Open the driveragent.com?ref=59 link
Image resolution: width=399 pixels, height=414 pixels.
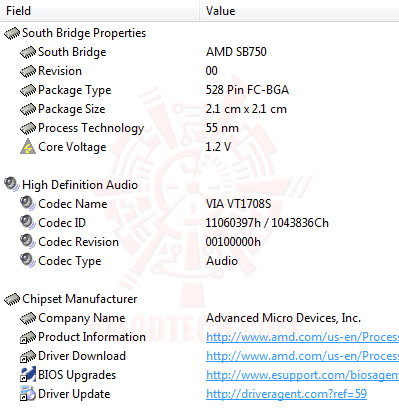coord(286,394)
